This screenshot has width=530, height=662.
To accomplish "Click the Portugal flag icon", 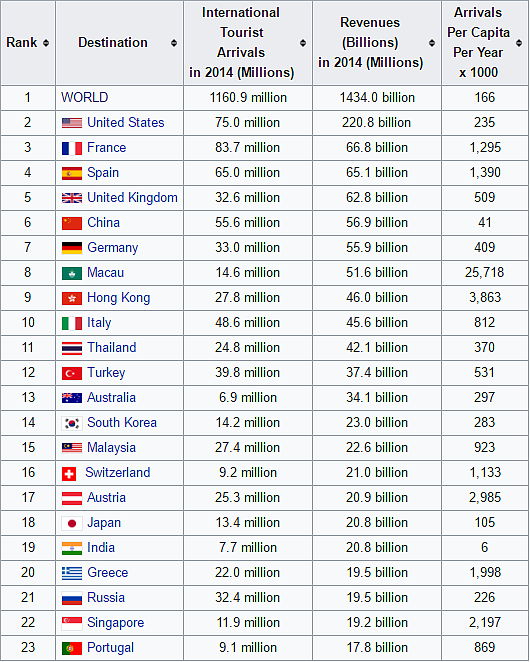I will pos(72,648).
